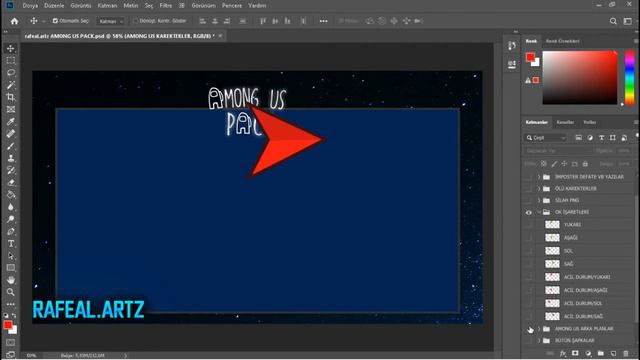Select the Dodge tool
Image resolution: width=640 pixels, height=360 pixels.
[11, 219]
